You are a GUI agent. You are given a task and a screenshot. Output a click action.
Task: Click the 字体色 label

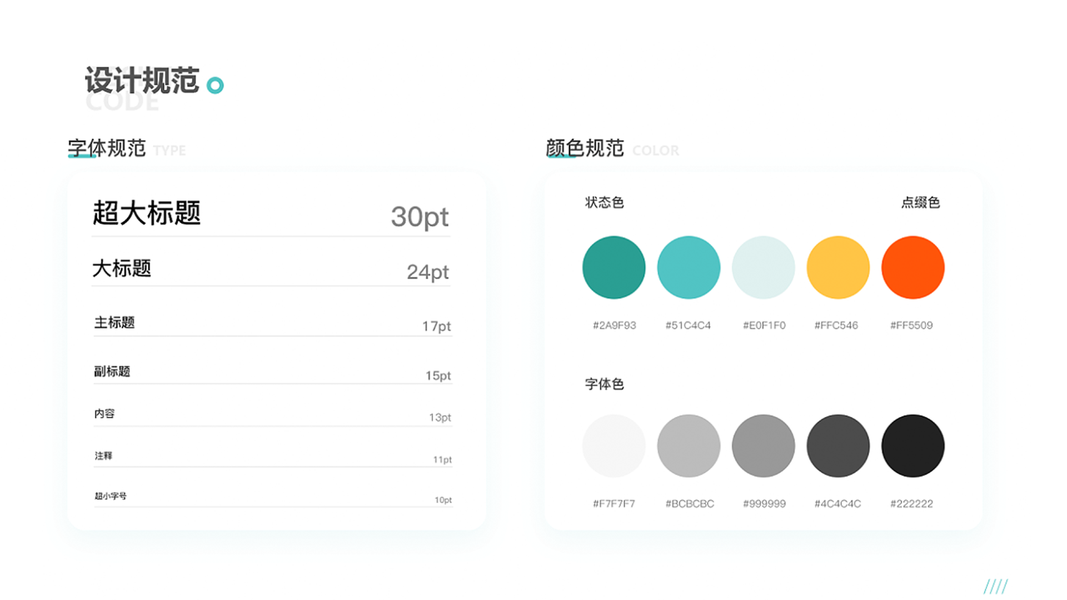pos(604,384)
